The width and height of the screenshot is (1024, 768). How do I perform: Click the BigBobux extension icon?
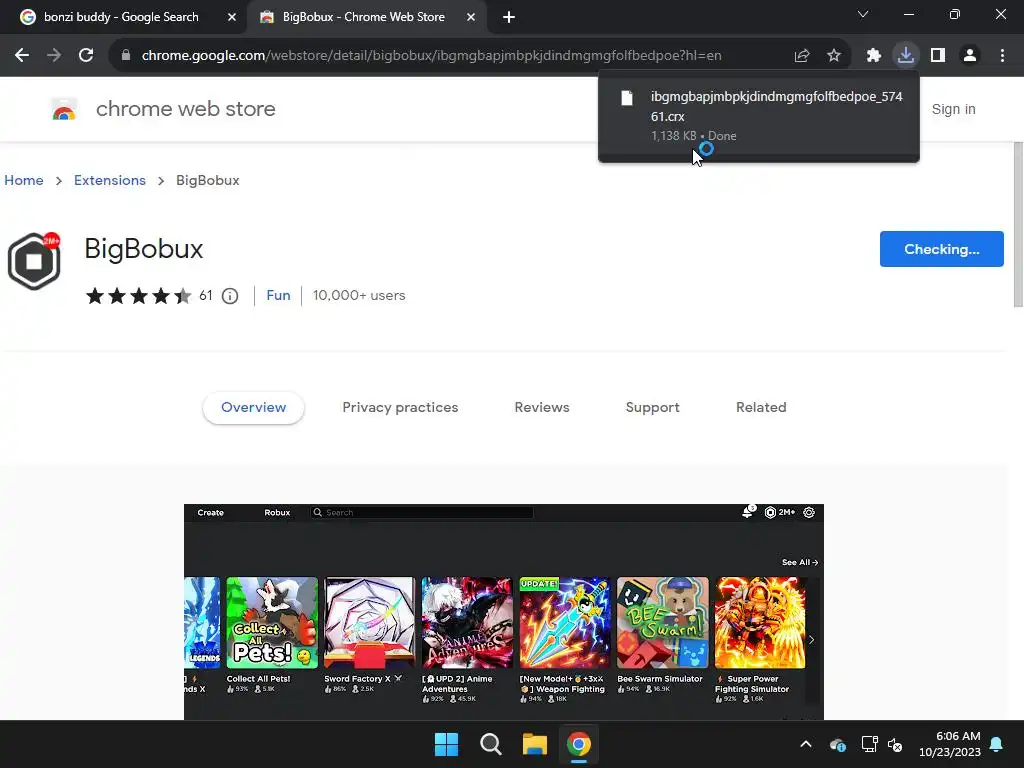[x=34, y=261]
